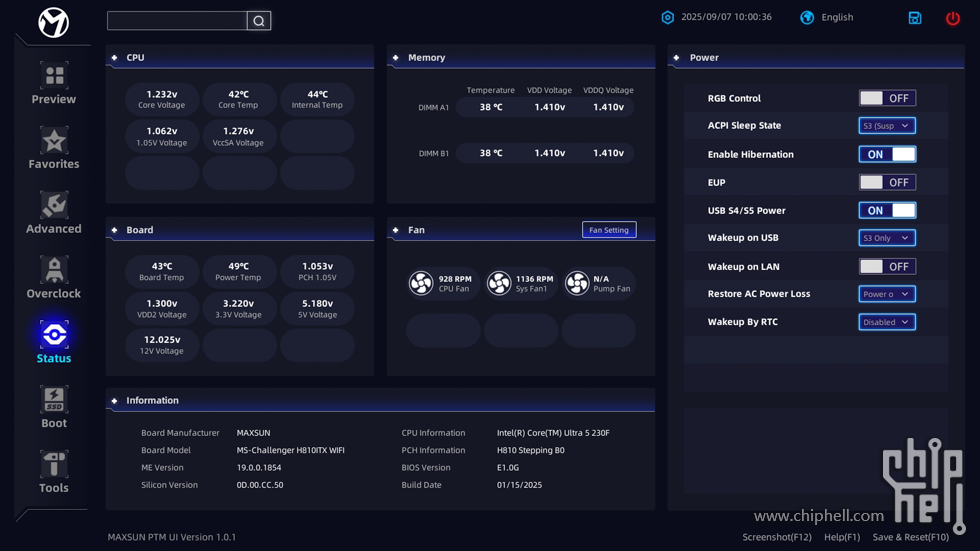
Task: Click Screenshot(F12) at bottom
Action: pyautogui.click(x=777, y=537)
